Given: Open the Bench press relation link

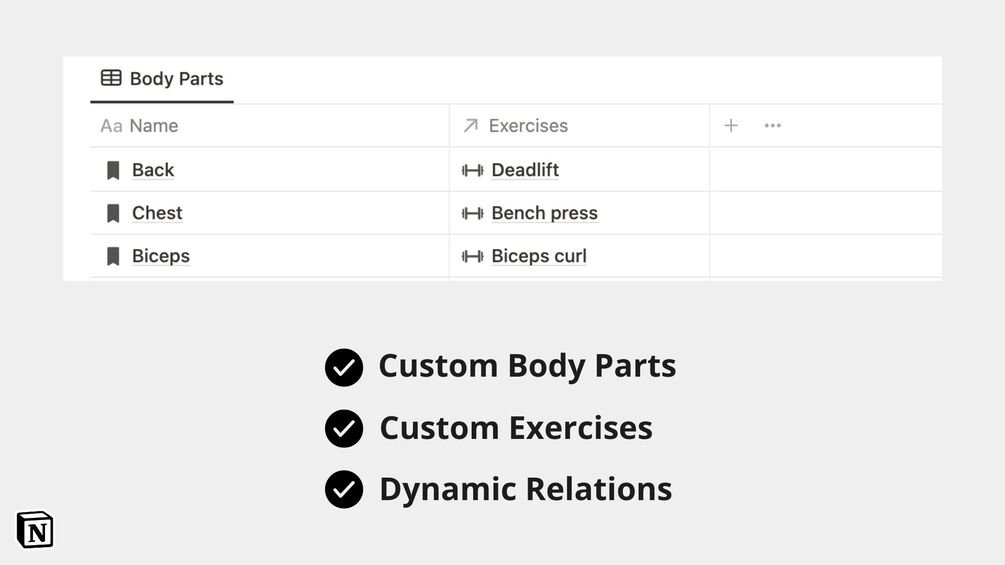Looking at the screenshot, I should (x=544, y=213).
